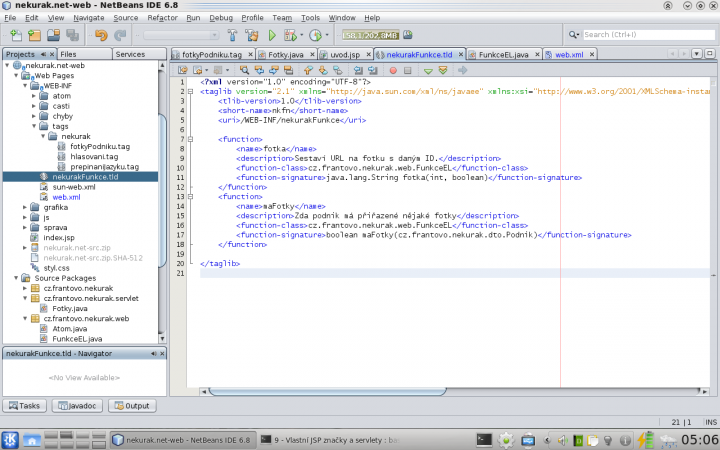Expand the atom folder

(34, 96)
